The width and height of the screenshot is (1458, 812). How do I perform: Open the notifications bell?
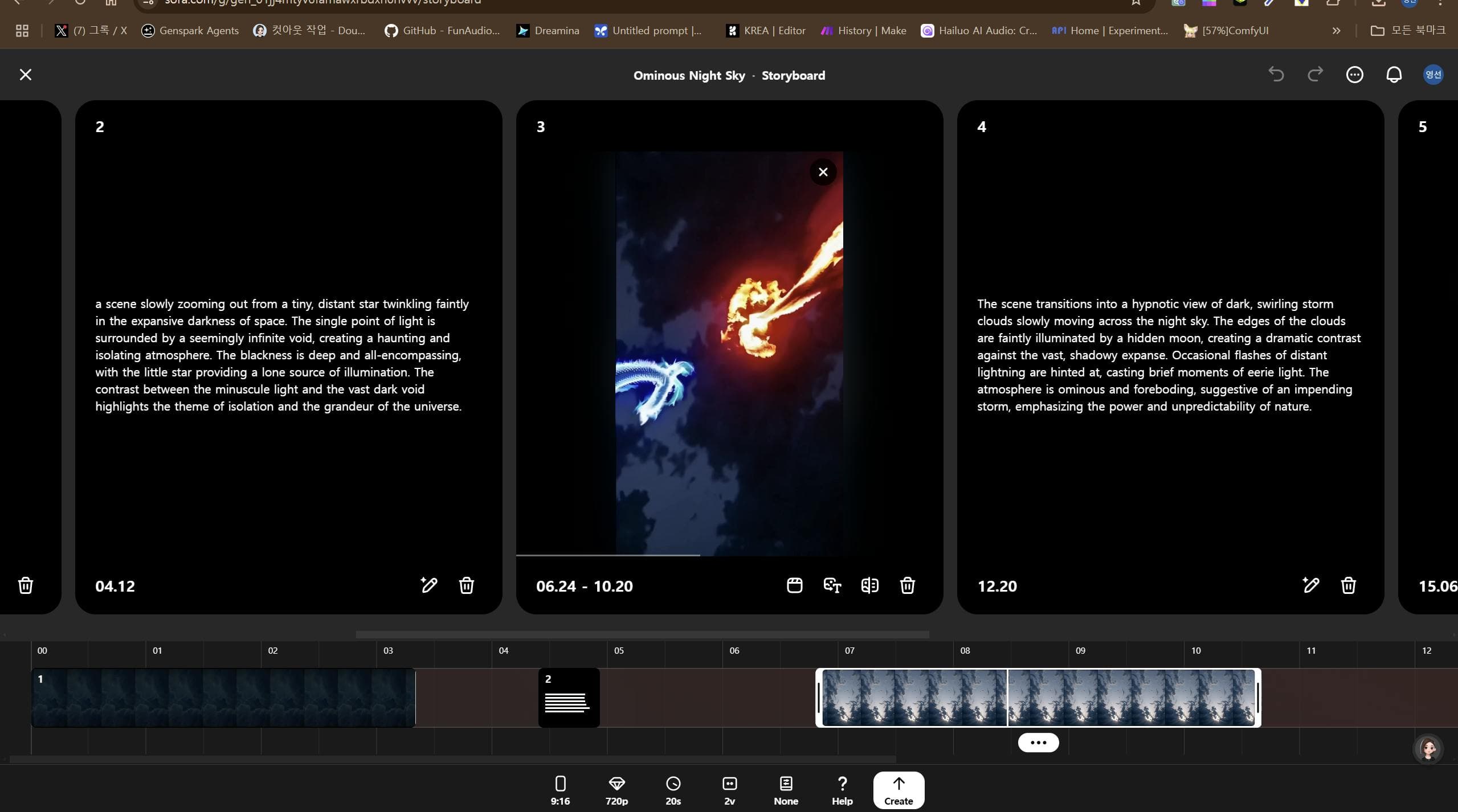click(1394, 75)
